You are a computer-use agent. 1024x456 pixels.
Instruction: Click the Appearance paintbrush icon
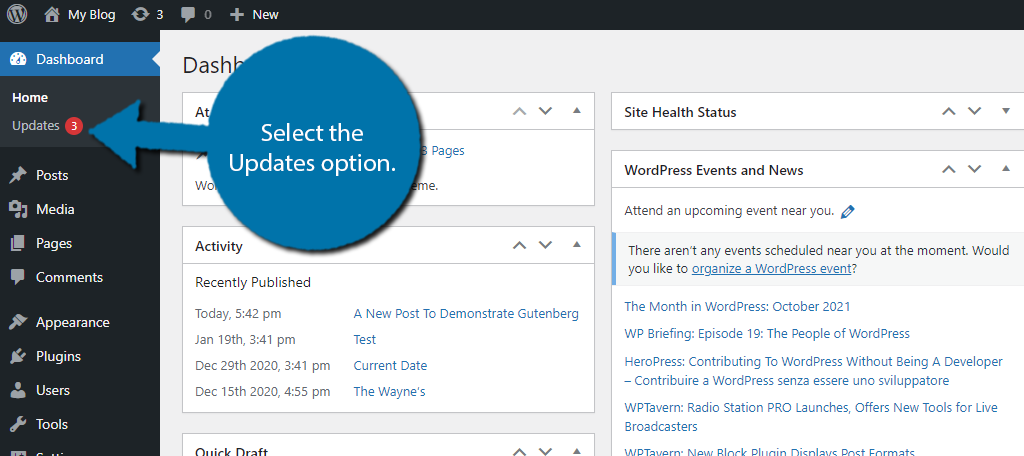click(18, 322)
